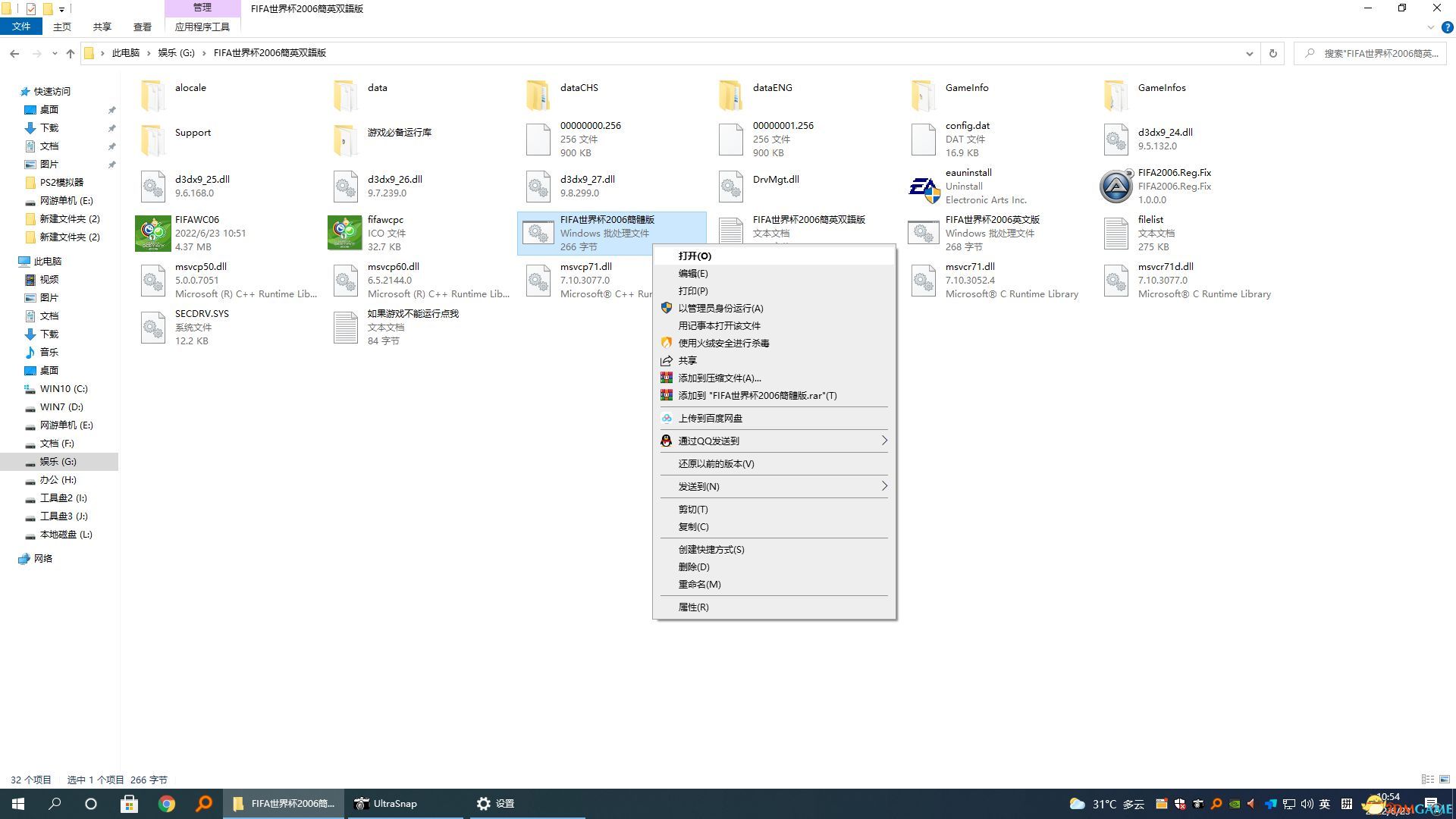Image resolution: width=1456 pixels, height=819 pixels.
Task: Open the address bar history dropdown
Action: (x=1249, y=53)
